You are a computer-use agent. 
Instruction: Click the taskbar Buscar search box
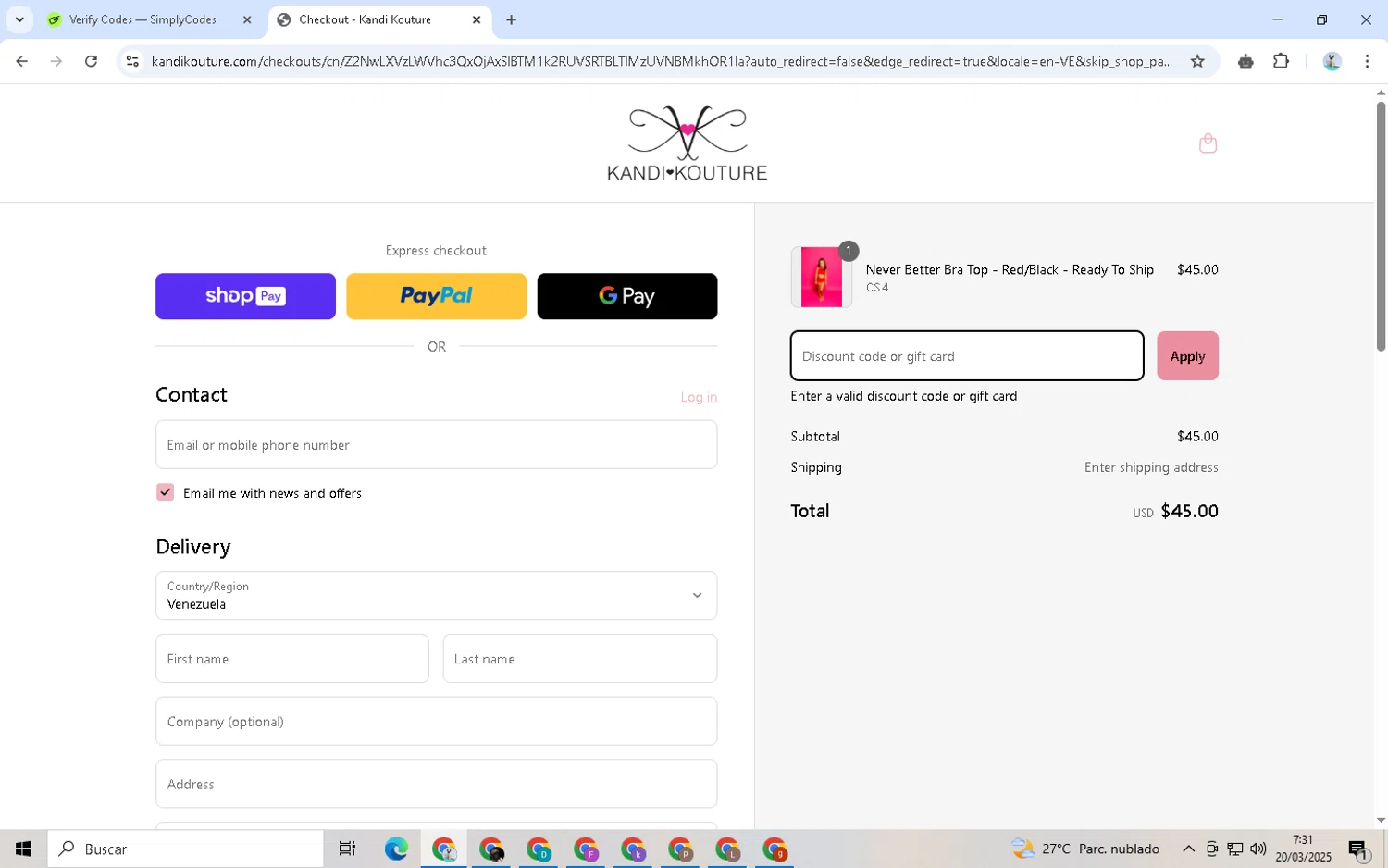[x=185, y=849]
